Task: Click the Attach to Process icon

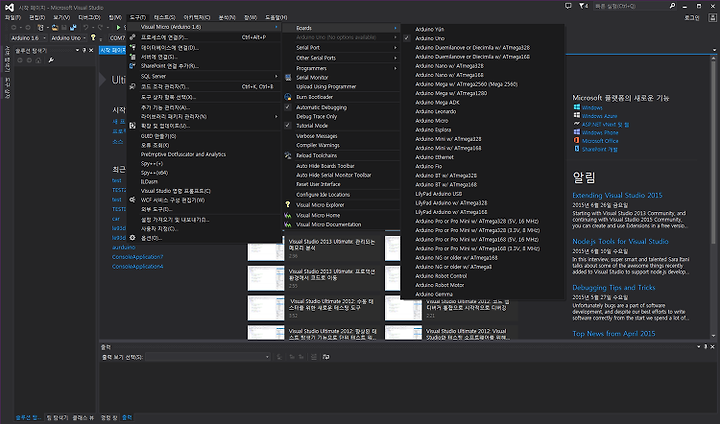Action: [133, 37]
